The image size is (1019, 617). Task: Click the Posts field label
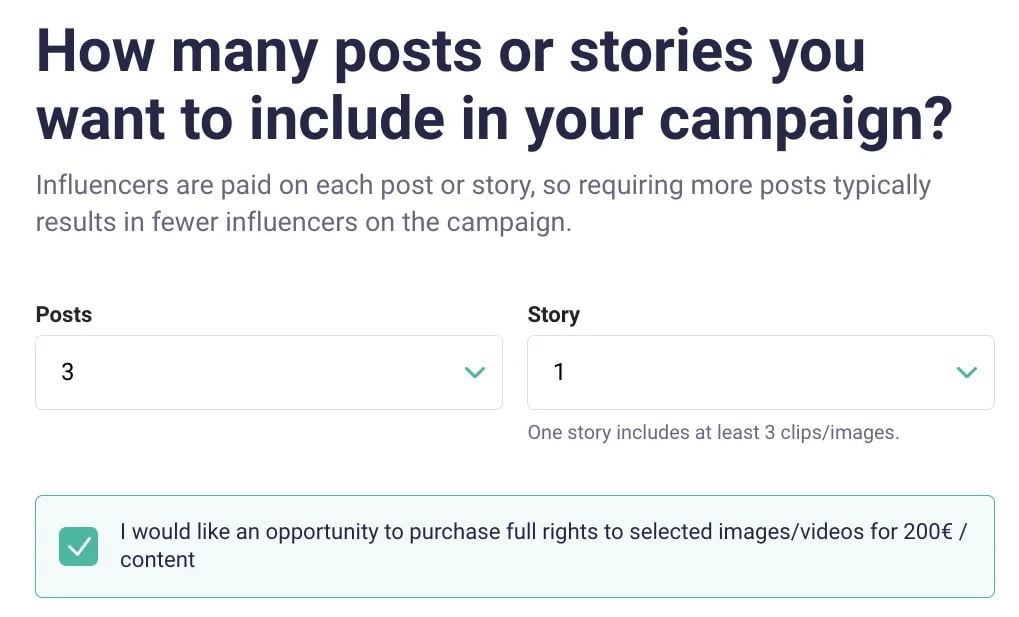click(x=62, y=314)
